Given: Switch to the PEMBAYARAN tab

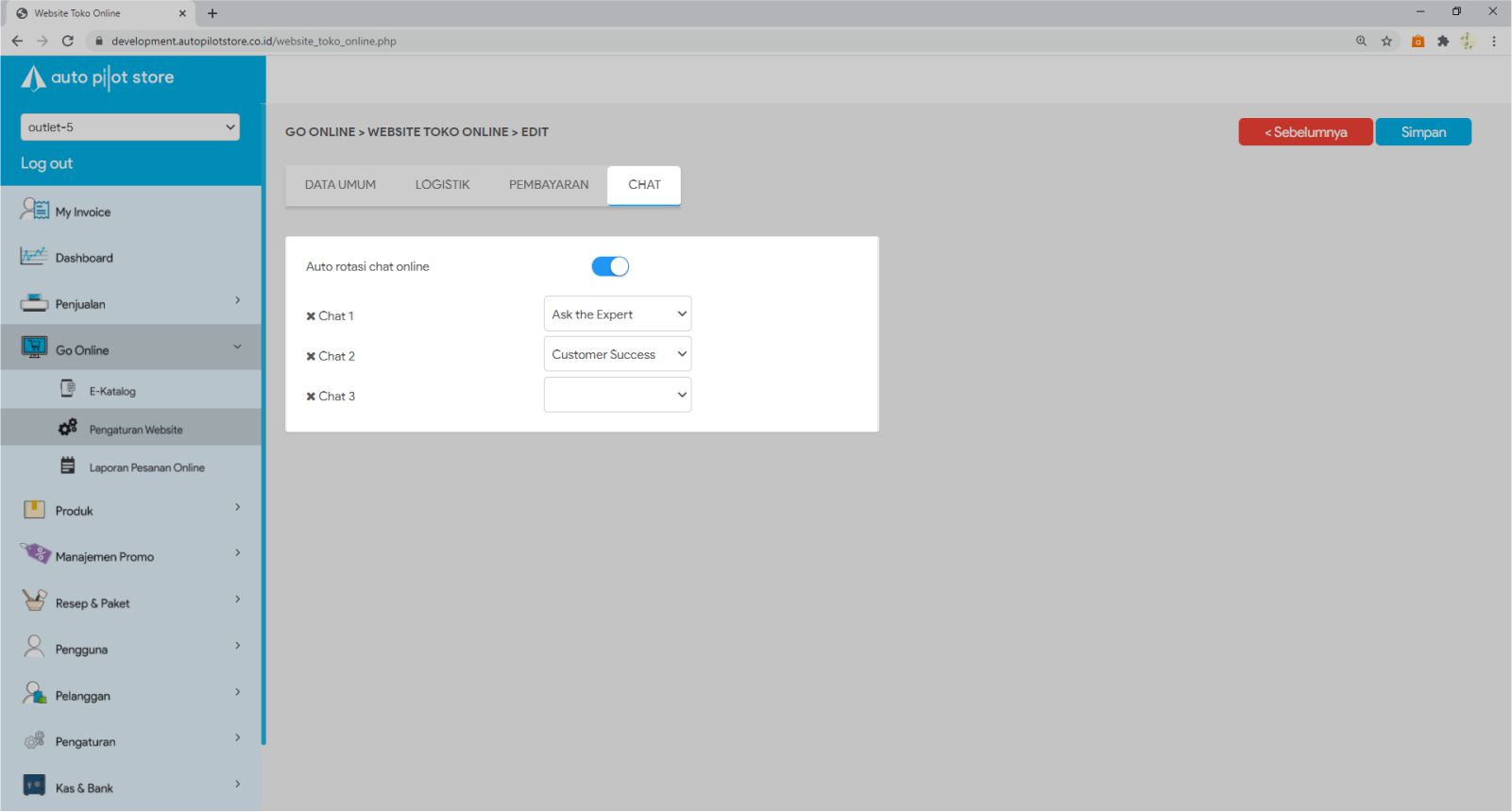Looking at the screenshot, I should [549, 185].
